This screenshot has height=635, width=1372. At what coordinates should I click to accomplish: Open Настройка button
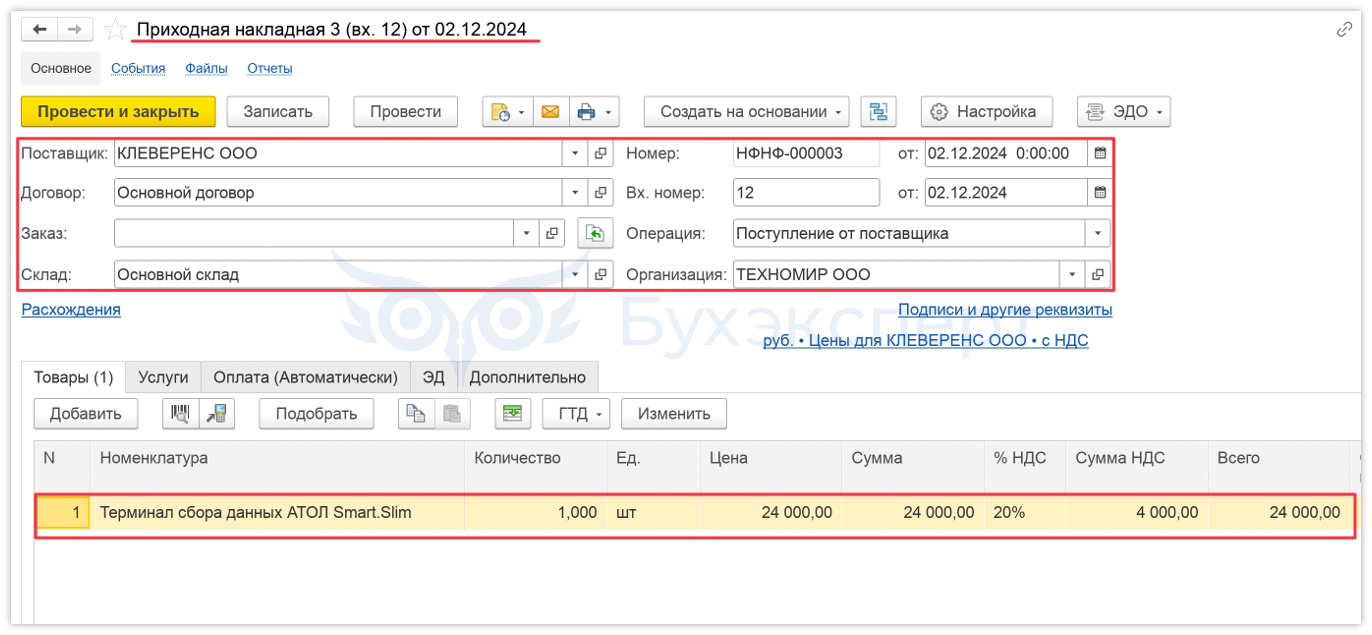point(986,112)
